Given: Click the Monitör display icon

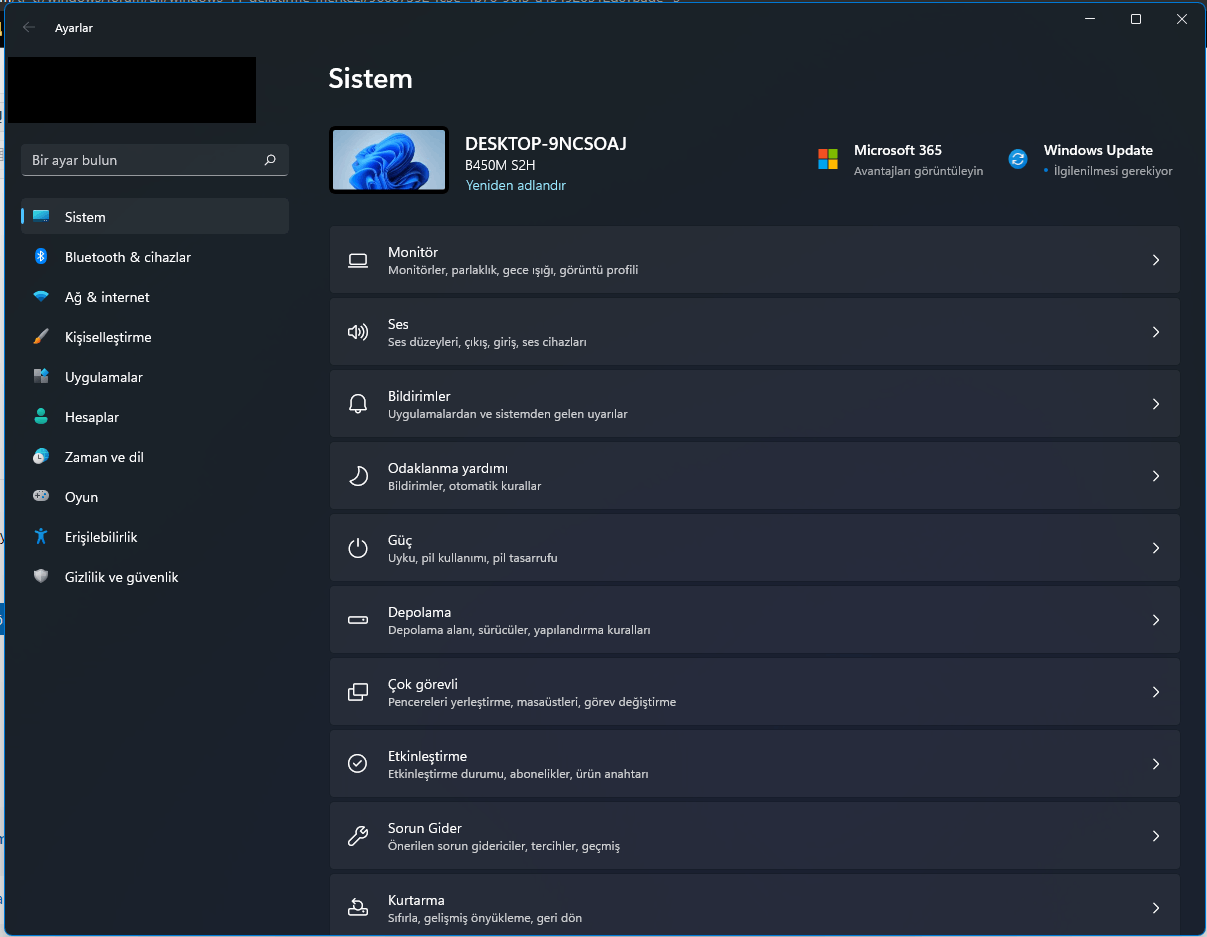Looking at the screenshot, I should 358,260.
